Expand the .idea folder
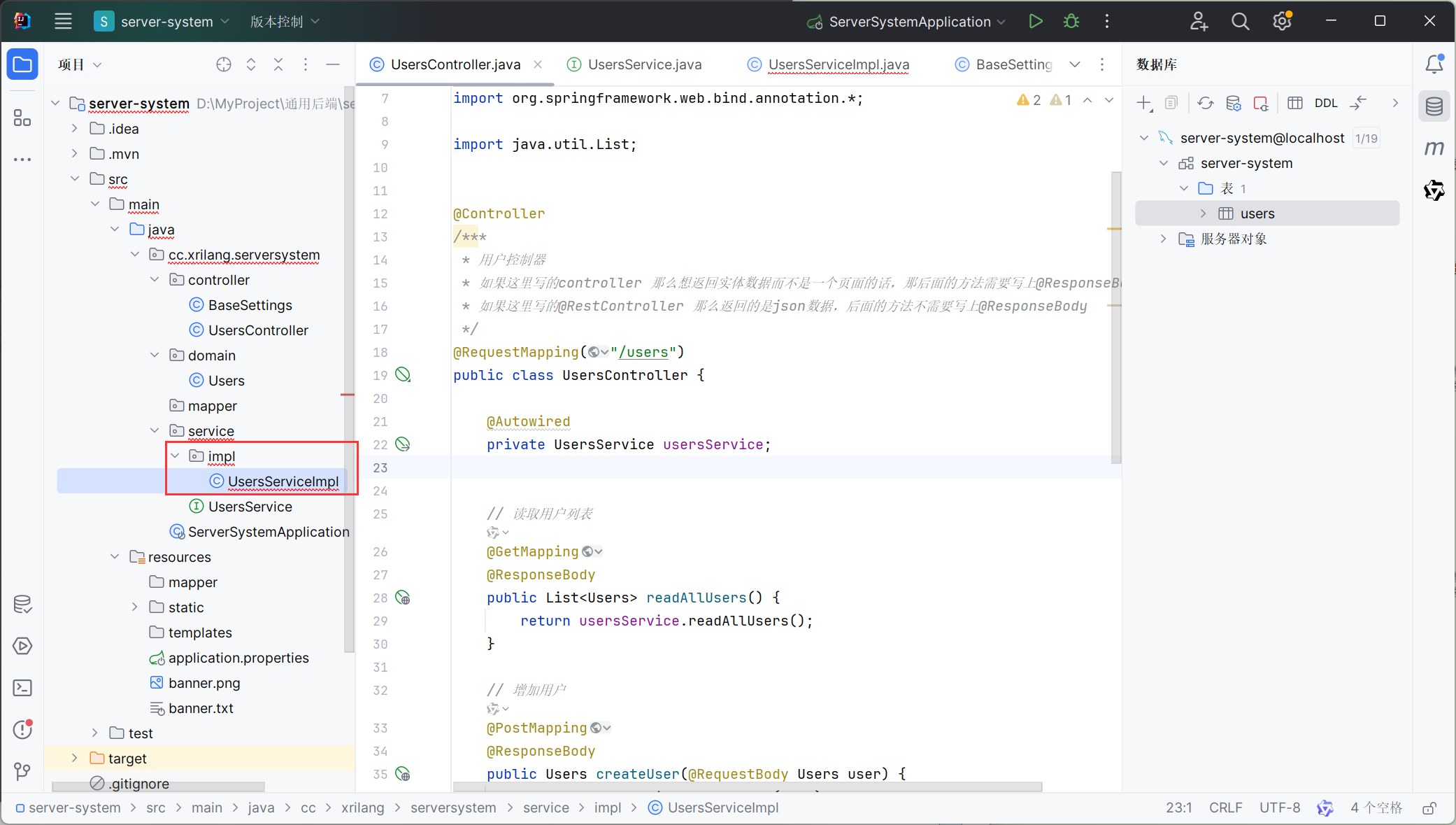 click(75, 129)
